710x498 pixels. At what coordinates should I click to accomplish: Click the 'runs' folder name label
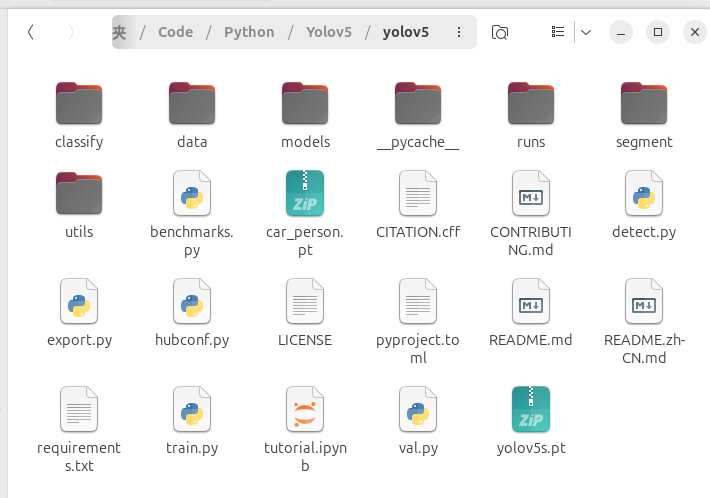coord(531,142)
